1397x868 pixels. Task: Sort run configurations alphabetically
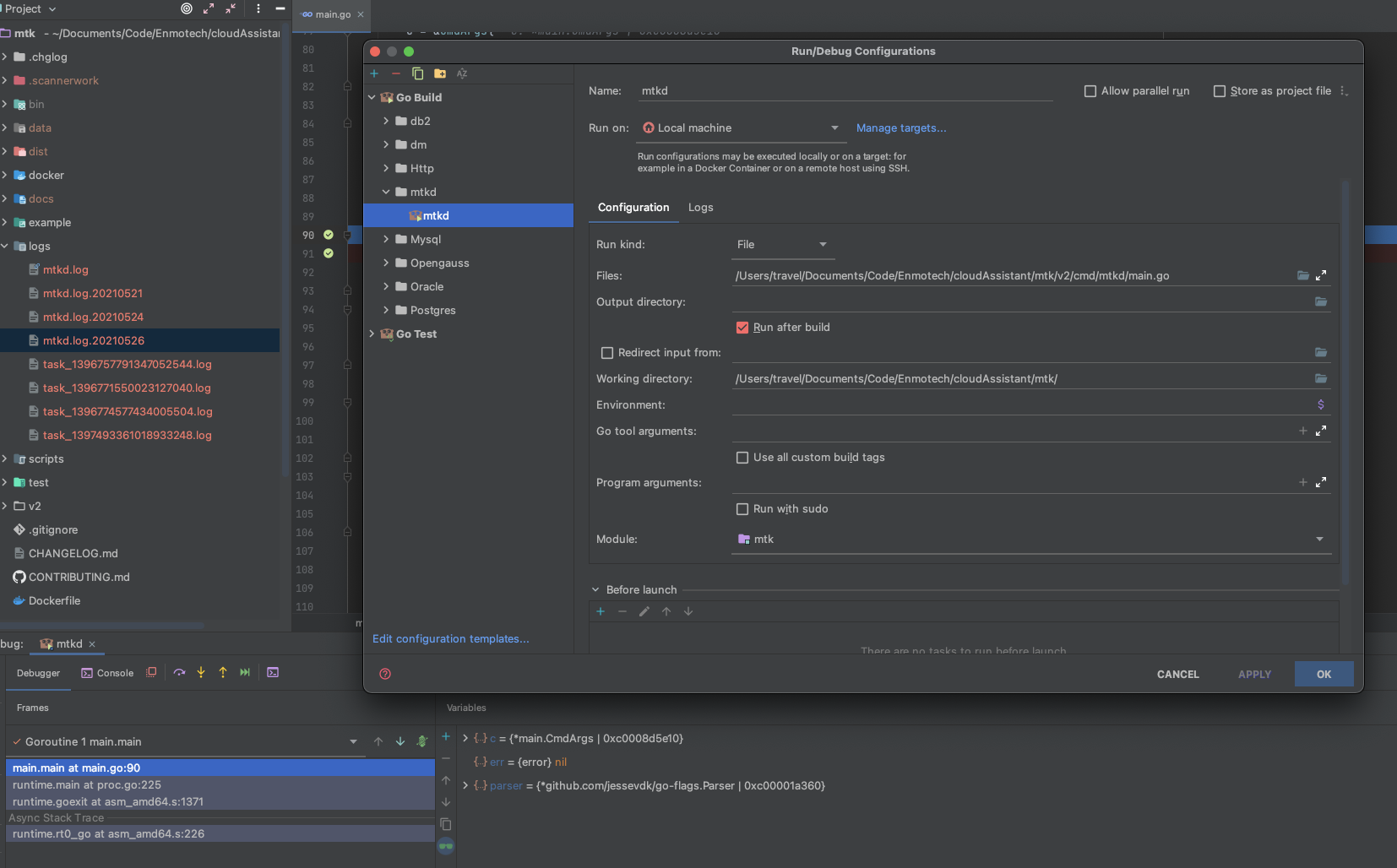[x=462, y=73]
